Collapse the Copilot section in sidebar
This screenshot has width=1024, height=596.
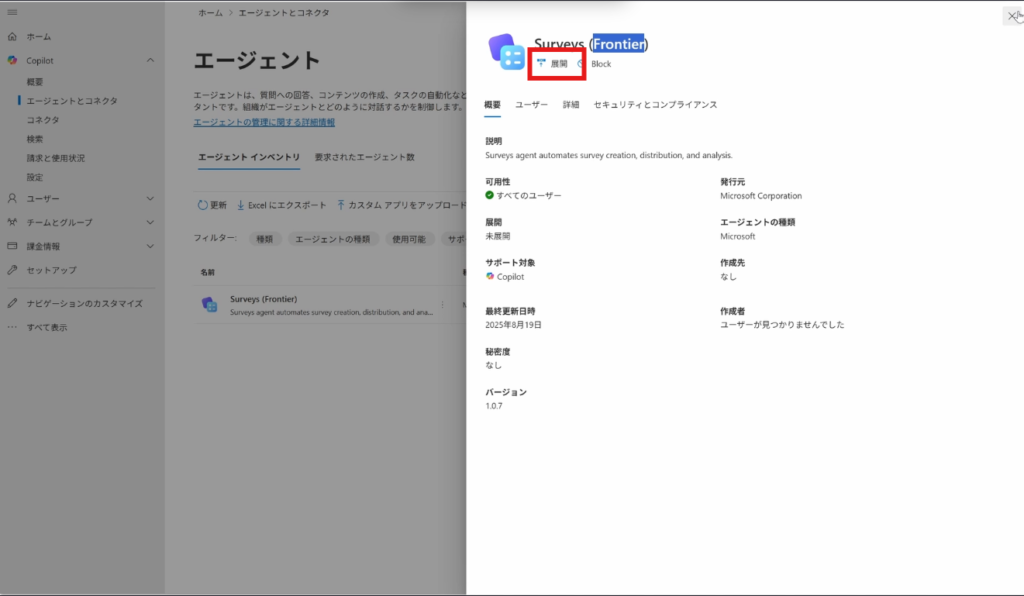pyautogui.click(x=150, y=60)
